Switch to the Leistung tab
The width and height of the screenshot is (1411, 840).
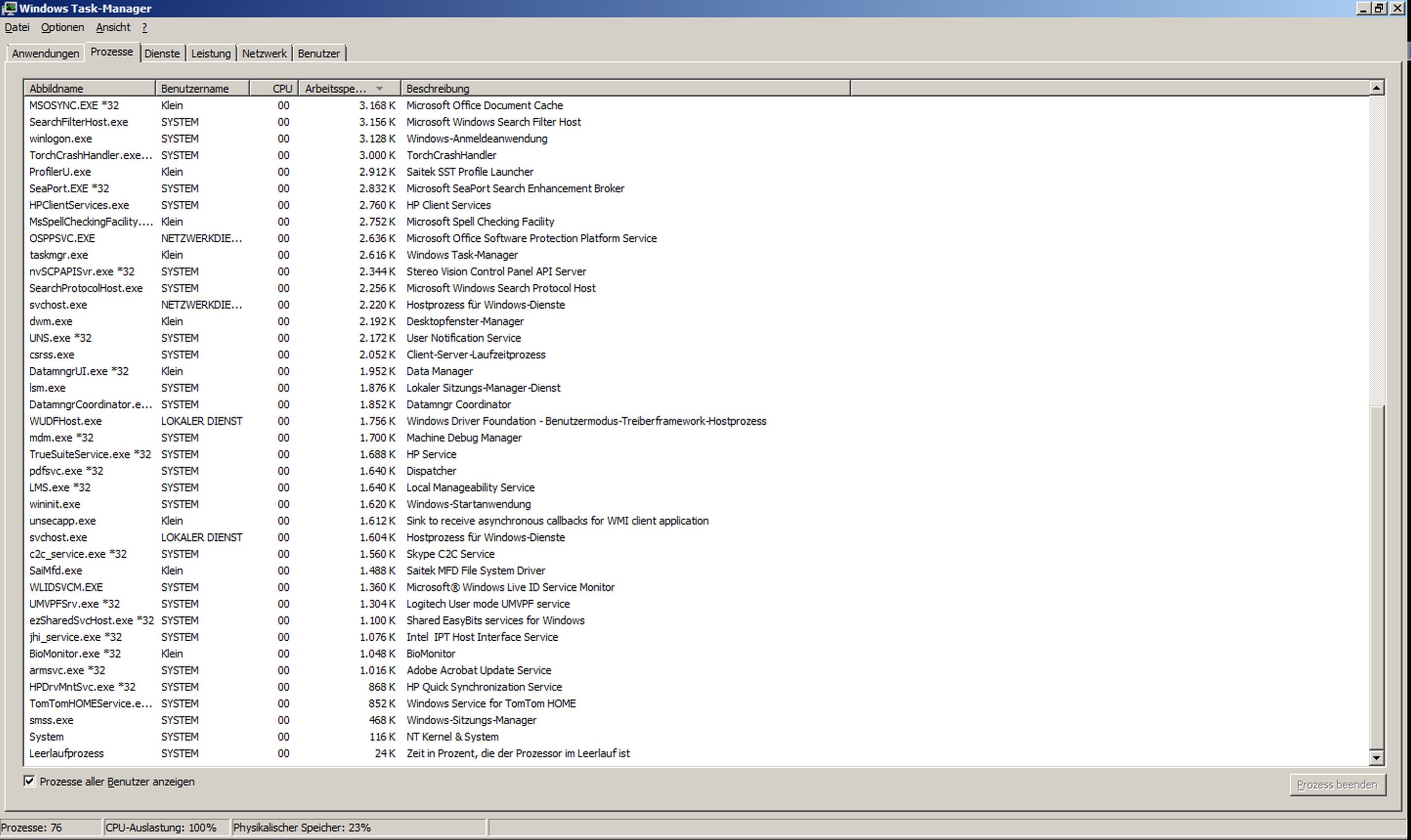[x=211, y=54]
